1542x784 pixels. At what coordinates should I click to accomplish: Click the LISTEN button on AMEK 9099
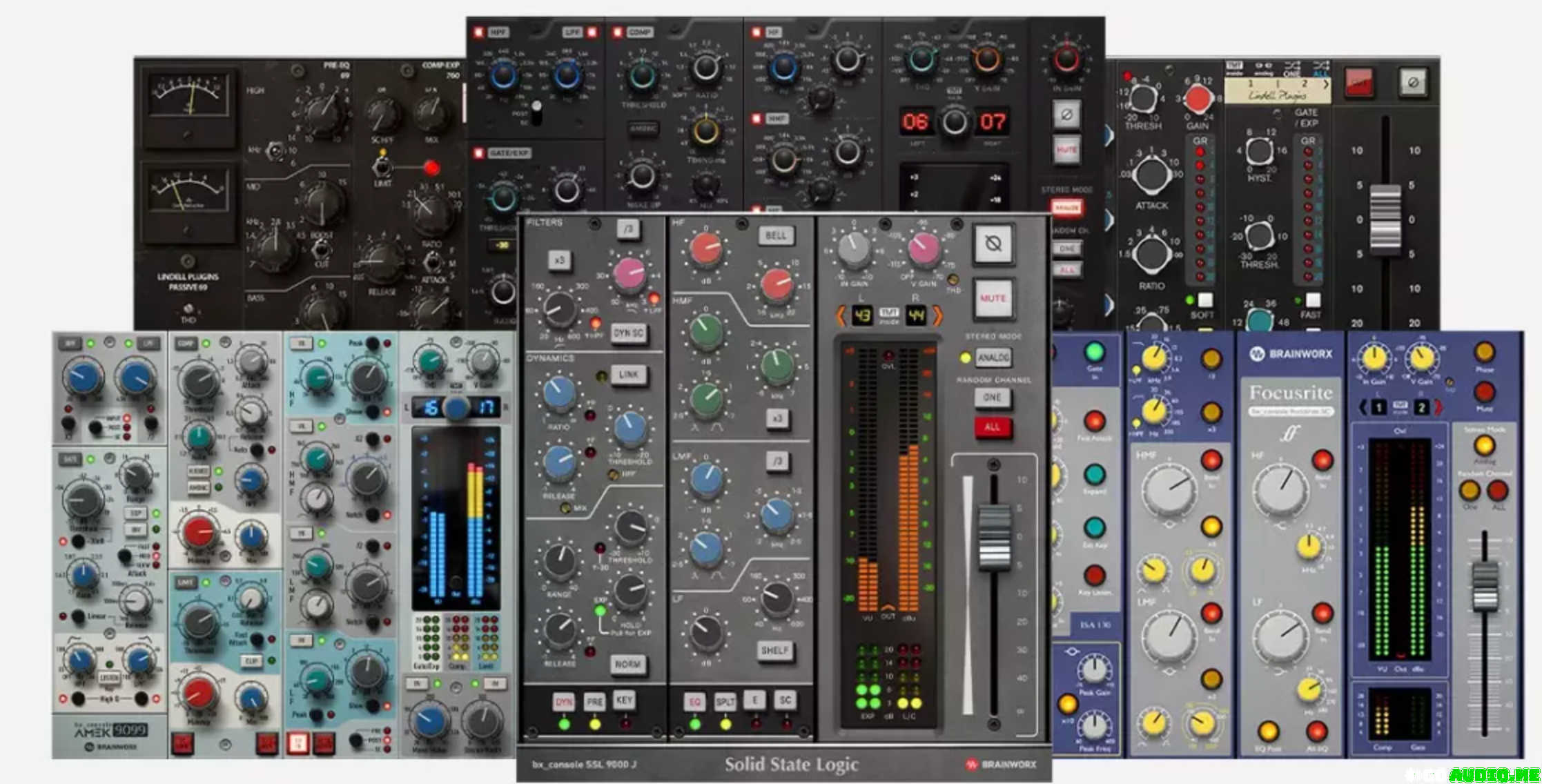coord(109,678)
